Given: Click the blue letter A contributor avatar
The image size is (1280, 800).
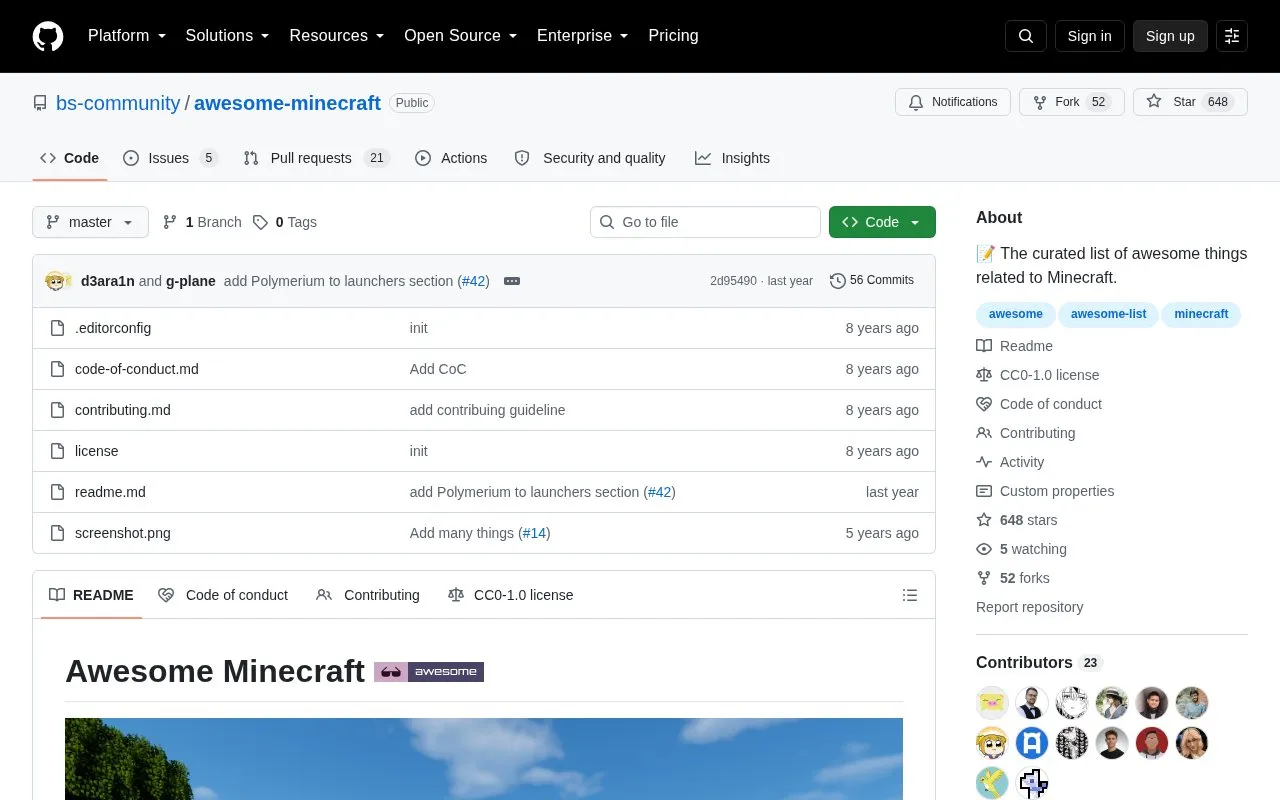Looking at the screenshot, I should 1032,743.
